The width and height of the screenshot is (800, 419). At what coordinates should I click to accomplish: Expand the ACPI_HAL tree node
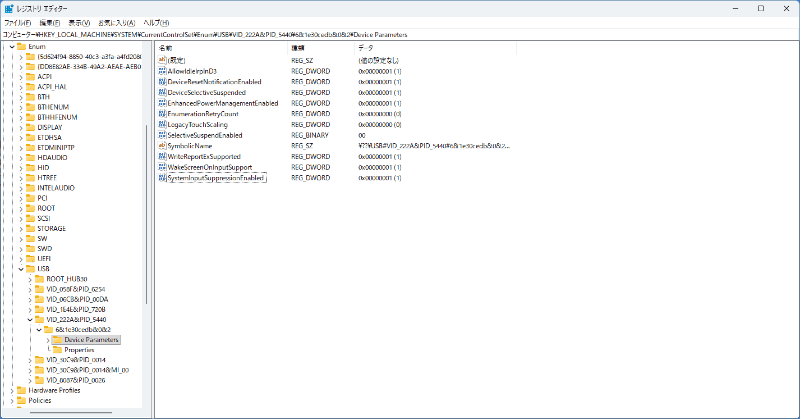21,87
